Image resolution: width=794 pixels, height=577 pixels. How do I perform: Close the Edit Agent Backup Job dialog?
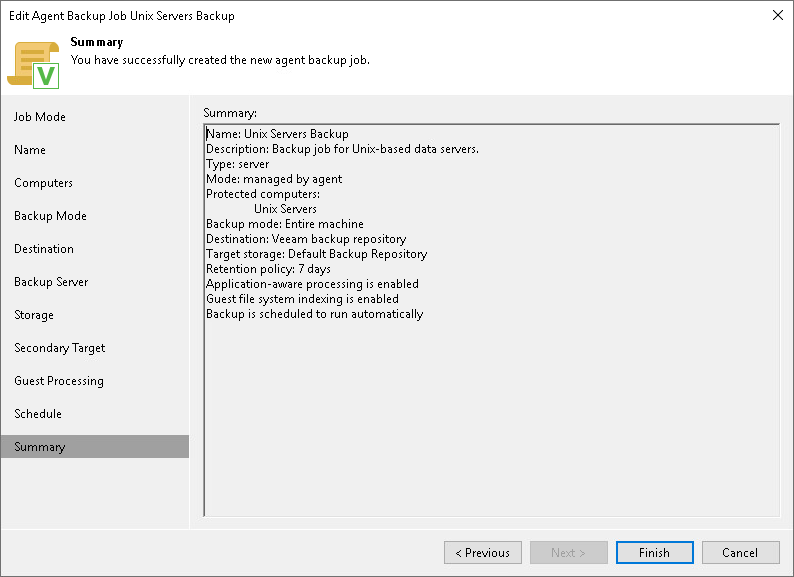[x=778, y=15]
